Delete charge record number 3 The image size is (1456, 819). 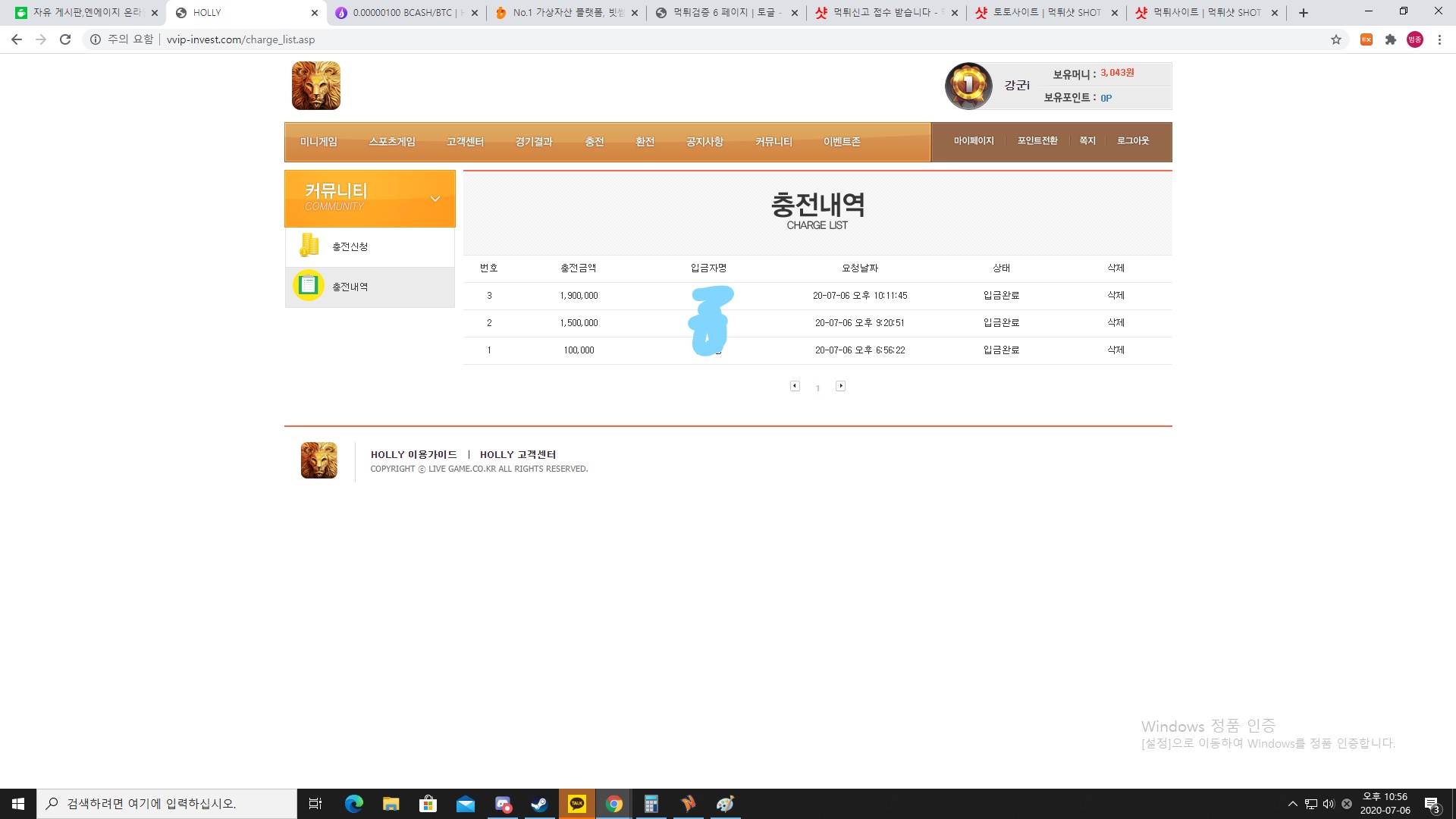coord(1116,296)
